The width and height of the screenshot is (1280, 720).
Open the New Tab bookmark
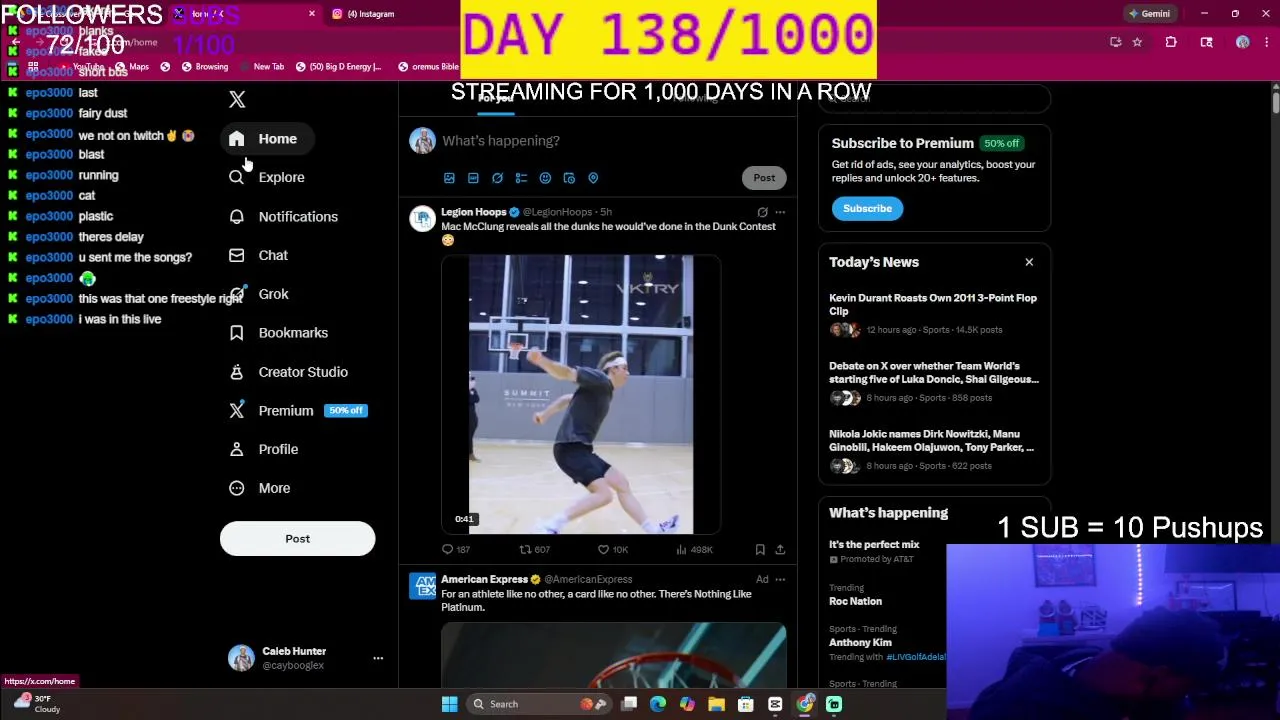(261, 67)
